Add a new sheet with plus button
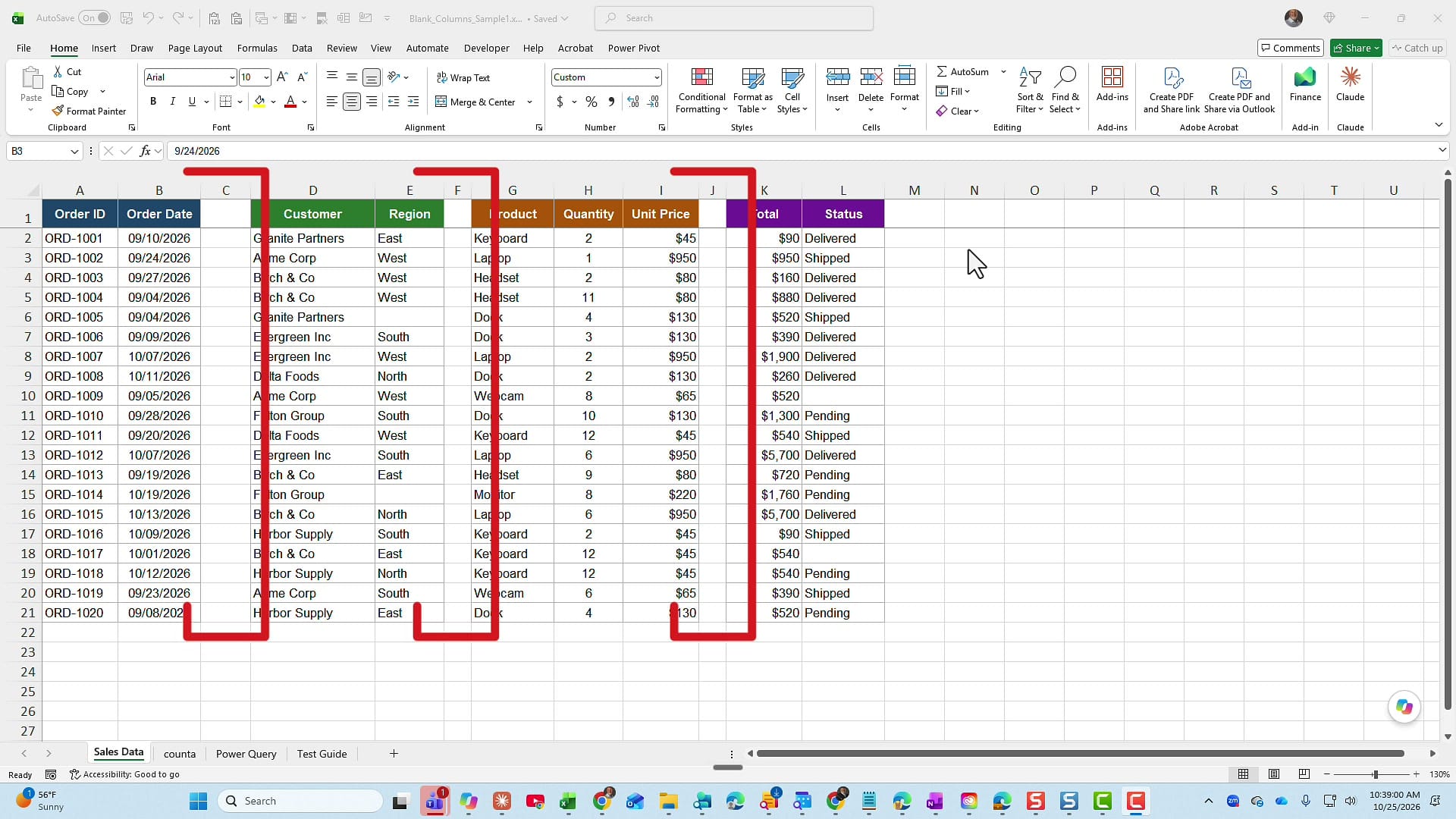 (x=394, y=754)
